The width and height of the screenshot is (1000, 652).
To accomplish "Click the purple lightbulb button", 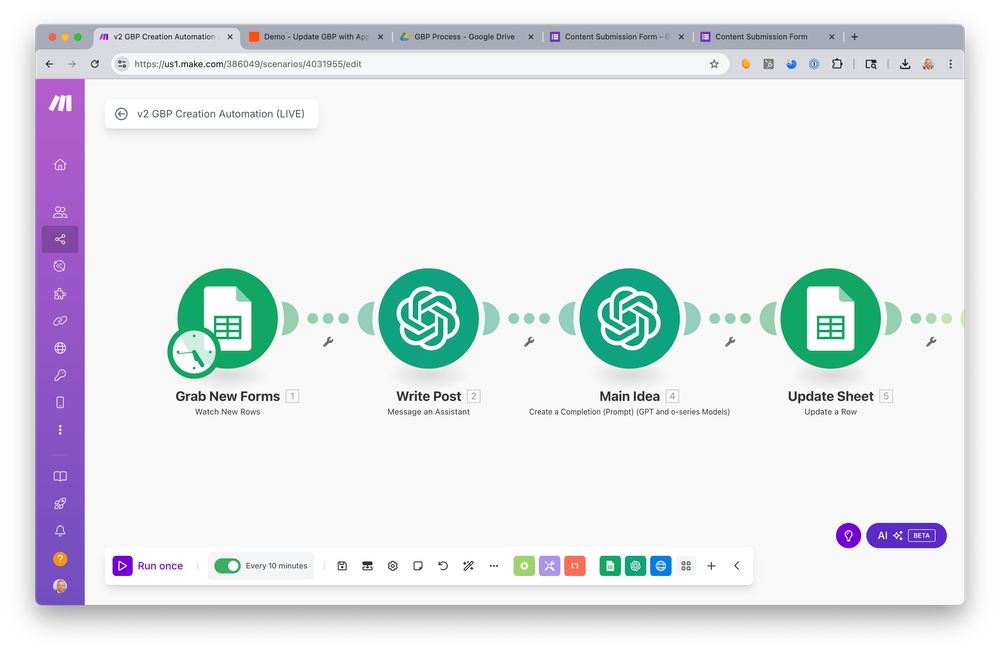I will tap(848, 535).
